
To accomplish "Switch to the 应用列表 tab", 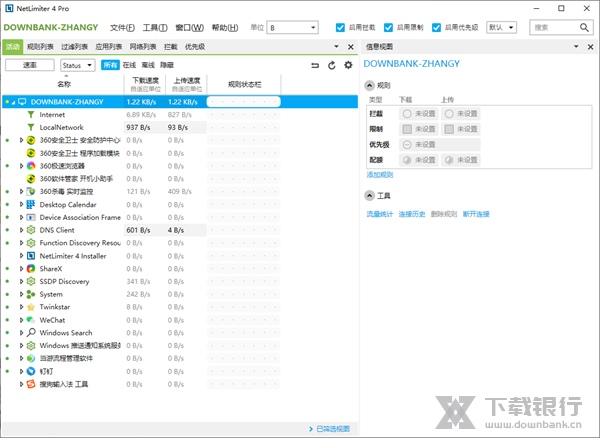I will (109, 47).
